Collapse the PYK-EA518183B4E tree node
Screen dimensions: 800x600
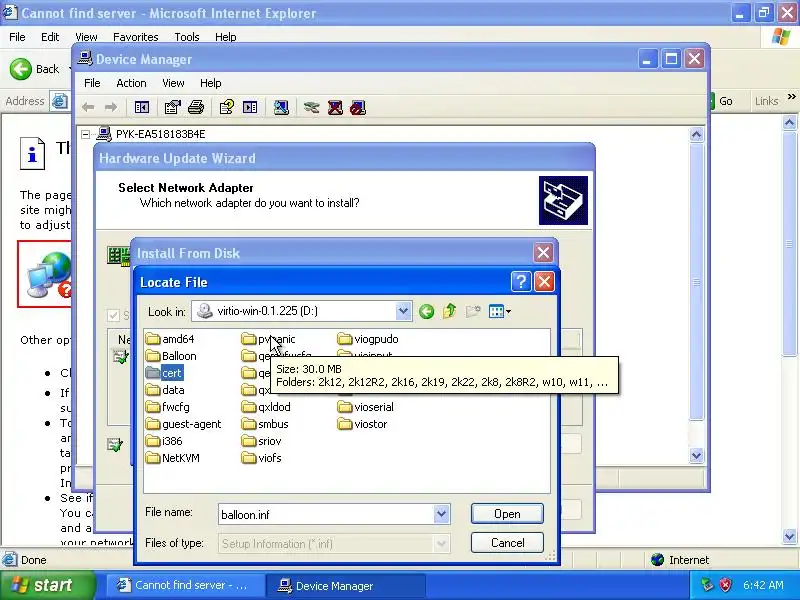click(86, 134)
